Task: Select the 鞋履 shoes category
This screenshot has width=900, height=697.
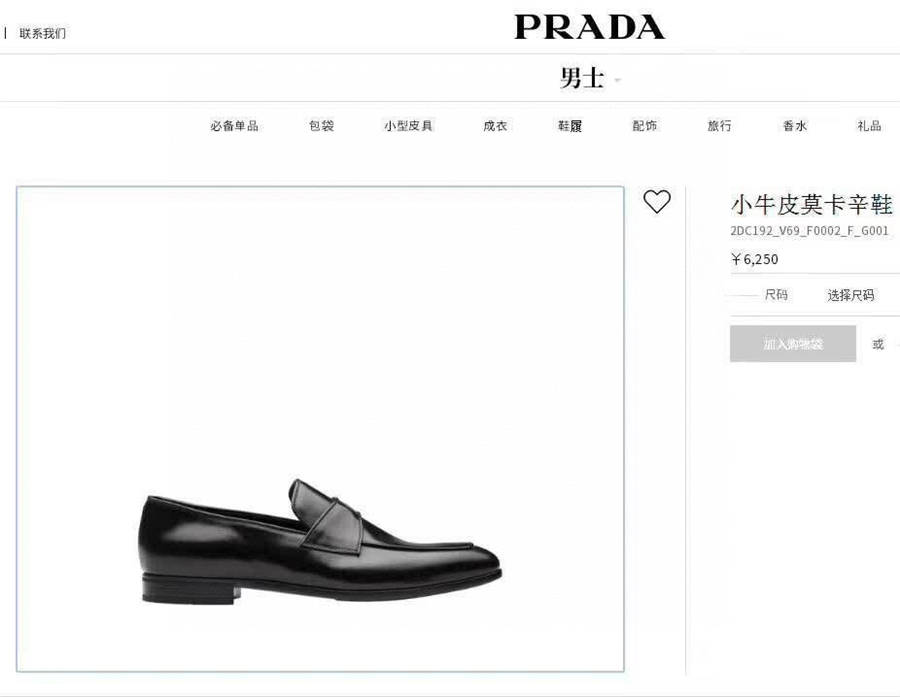Action: (570, 126)
